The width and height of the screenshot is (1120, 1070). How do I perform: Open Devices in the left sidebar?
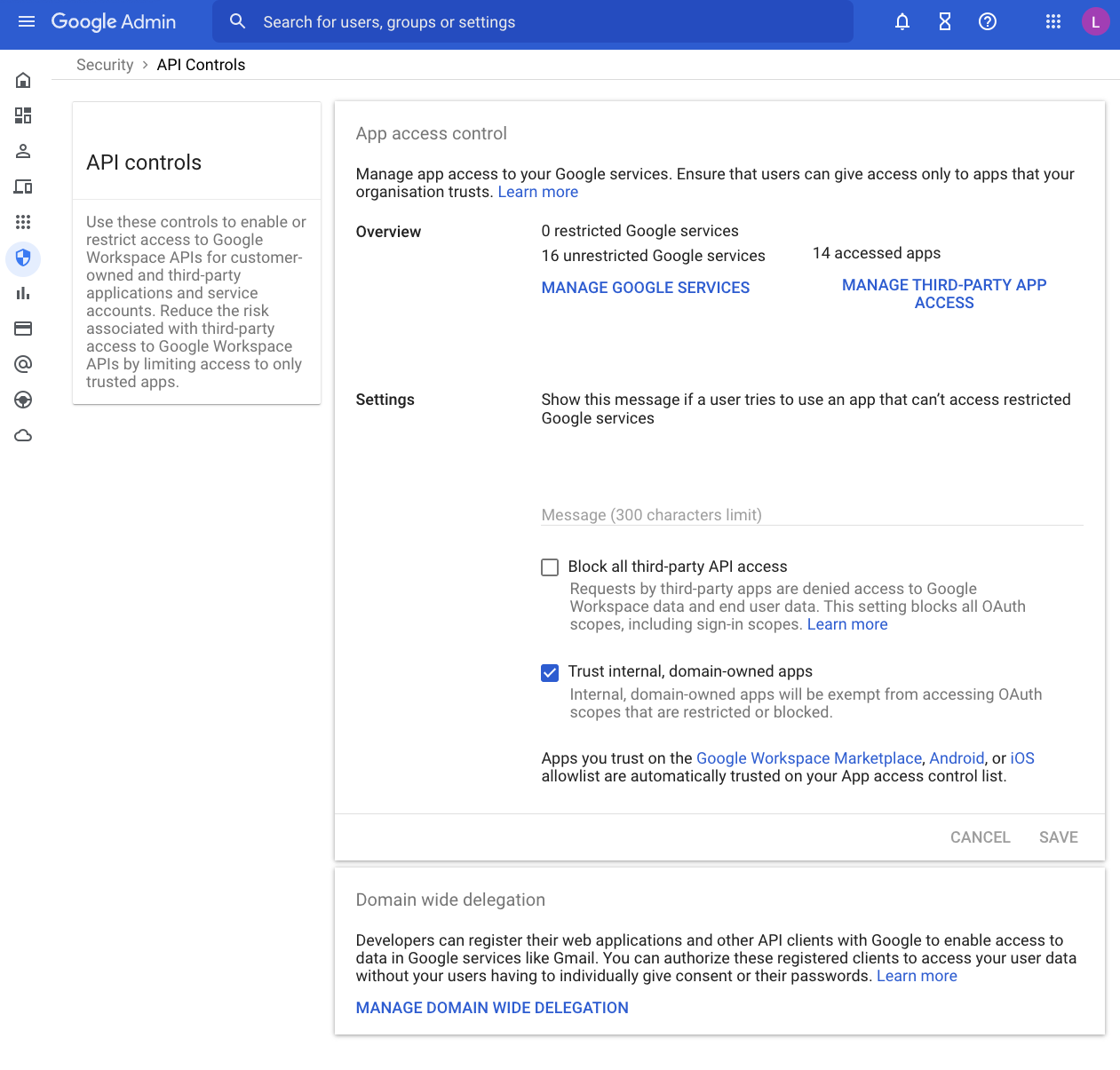23,186
